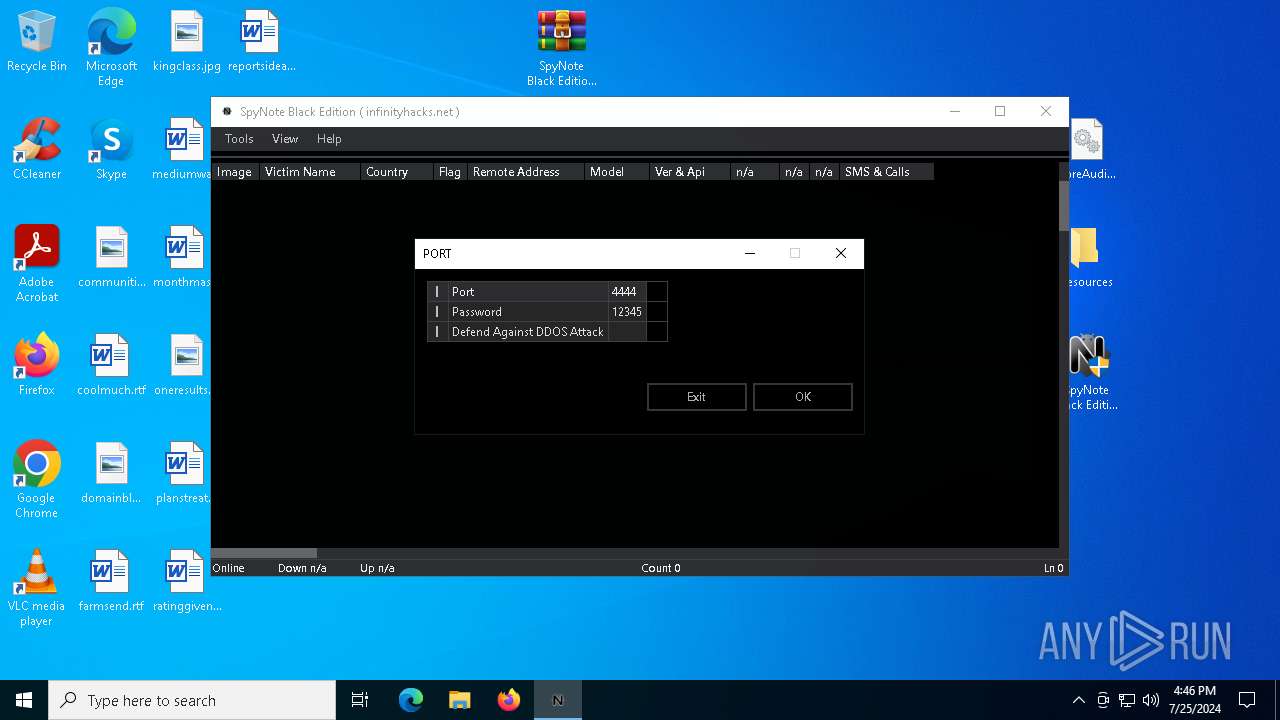Viewport: 1280px width, 720px height.
Task: Open the Google Chrome desktop shortcut
Action: (x=37, y=480)
